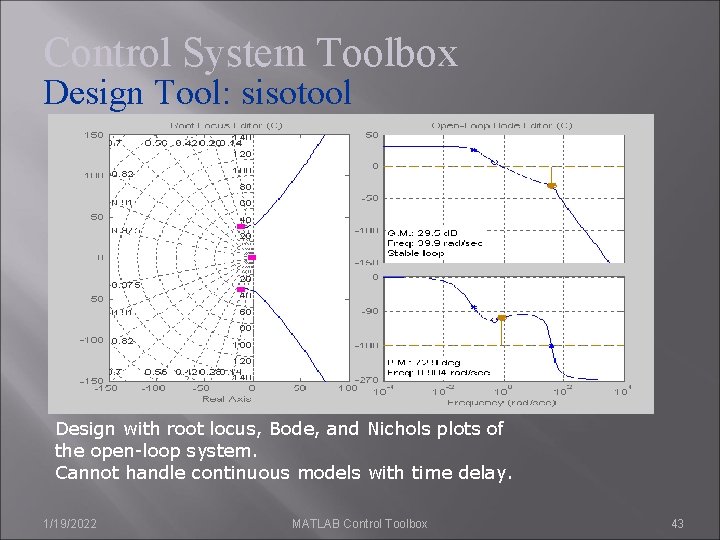Select the orange phase margin marker on phase plot

coord(502,318)
